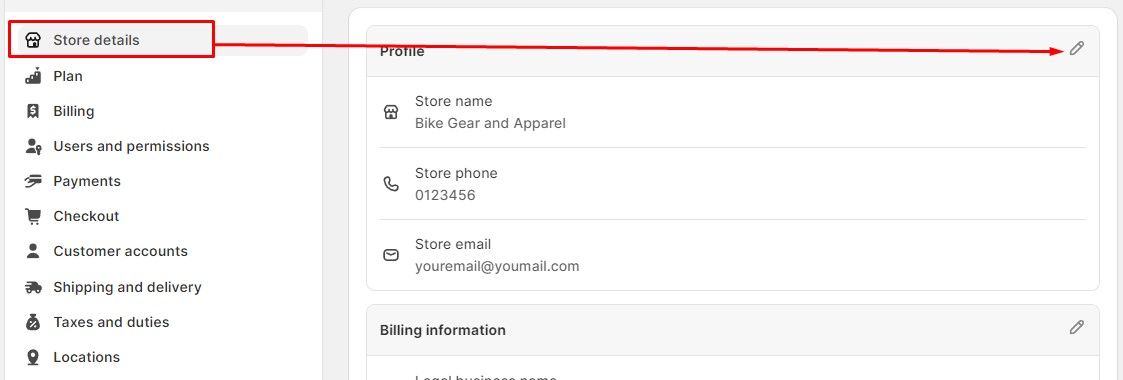Screen dimensions: 1123x380
Task: Click the Taxes and duties icon
Action: coord(33,322)
